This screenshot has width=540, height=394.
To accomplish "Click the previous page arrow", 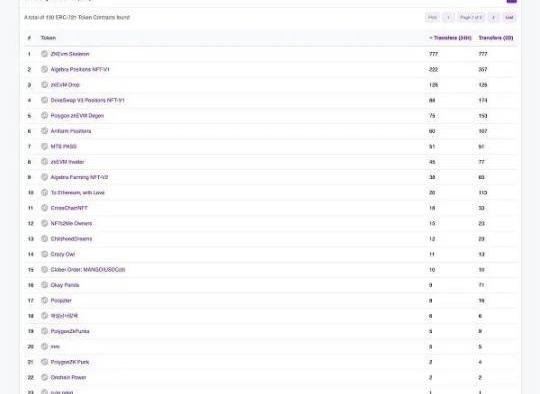I will tap(448, 17).
